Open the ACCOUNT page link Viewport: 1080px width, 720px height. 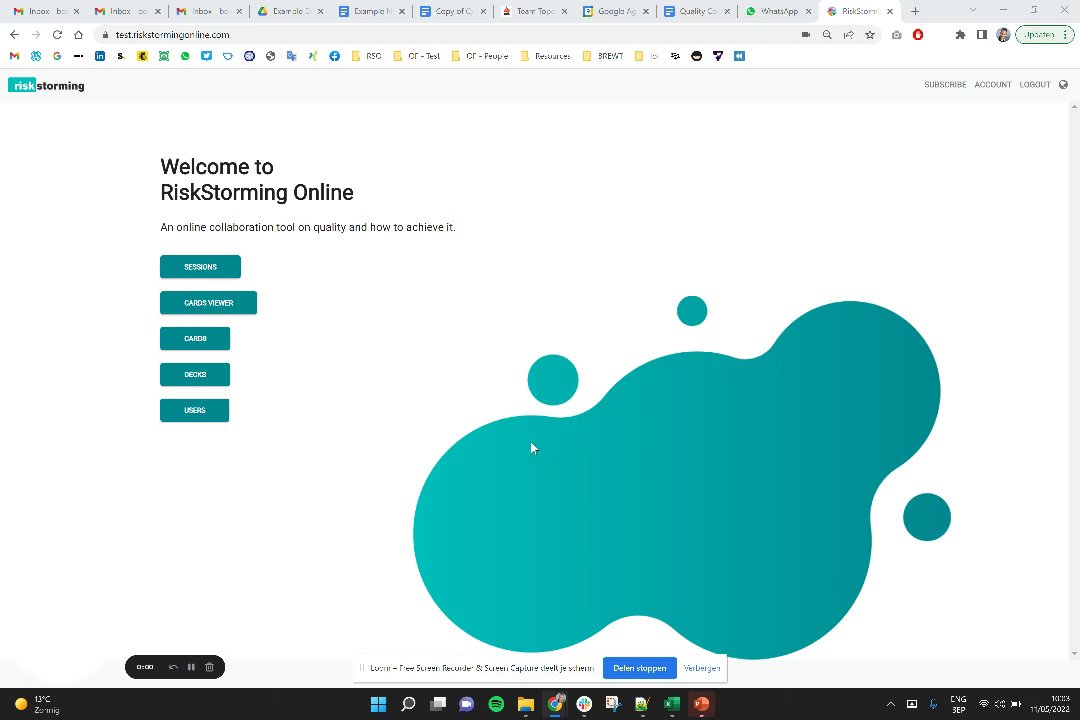993,85
